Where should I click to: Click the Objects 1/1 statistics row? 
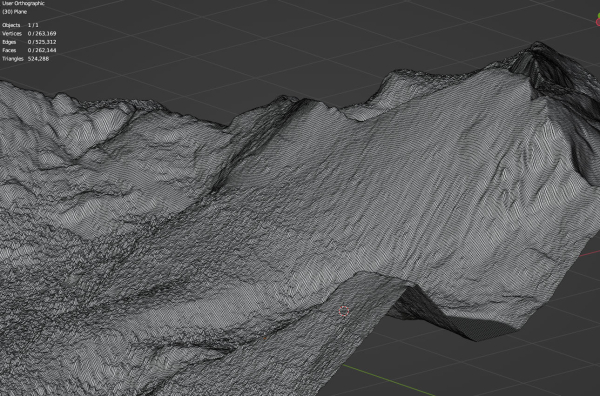tap(20, 25)
